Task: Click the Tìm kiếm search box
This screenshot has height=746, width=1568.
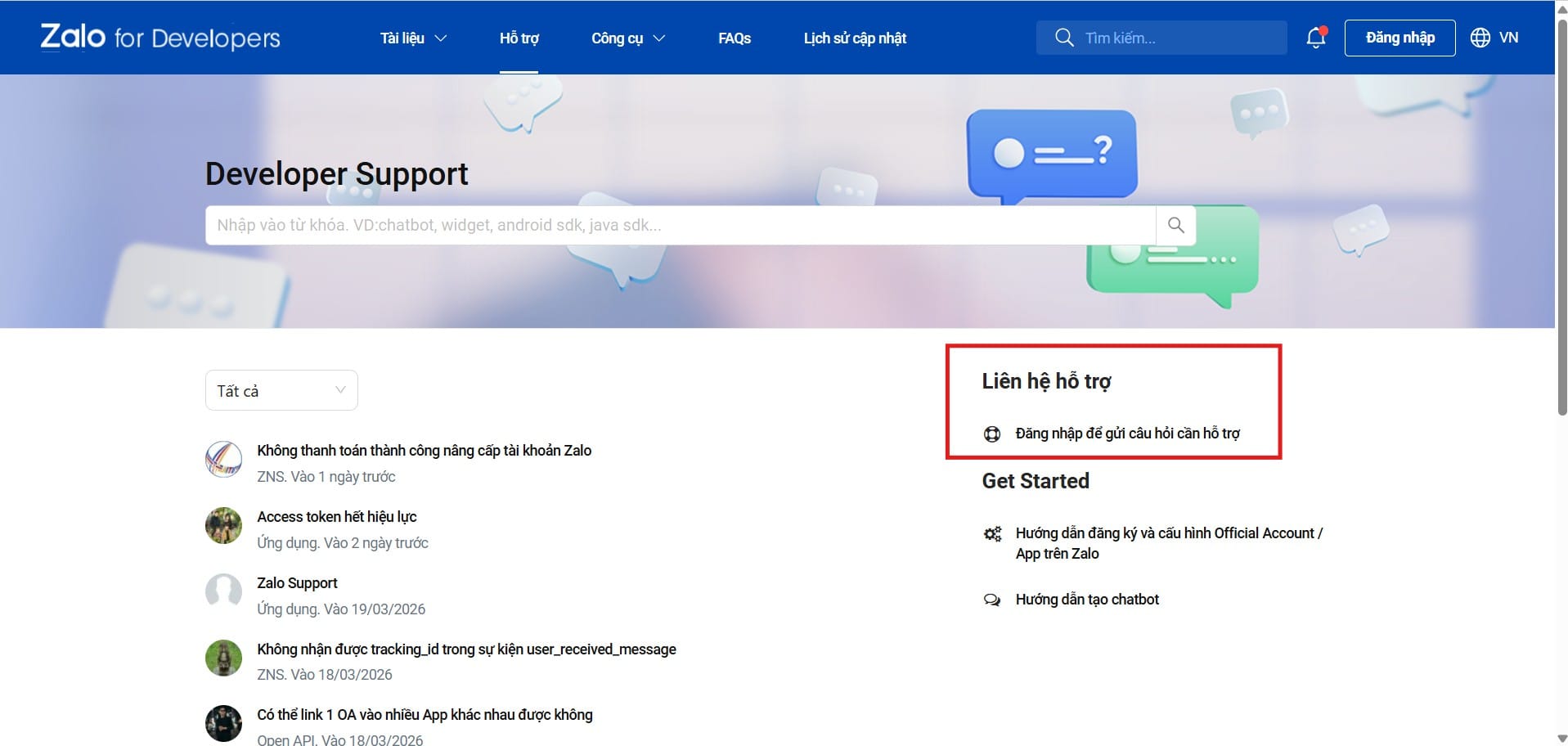Action: [1161, 38]
